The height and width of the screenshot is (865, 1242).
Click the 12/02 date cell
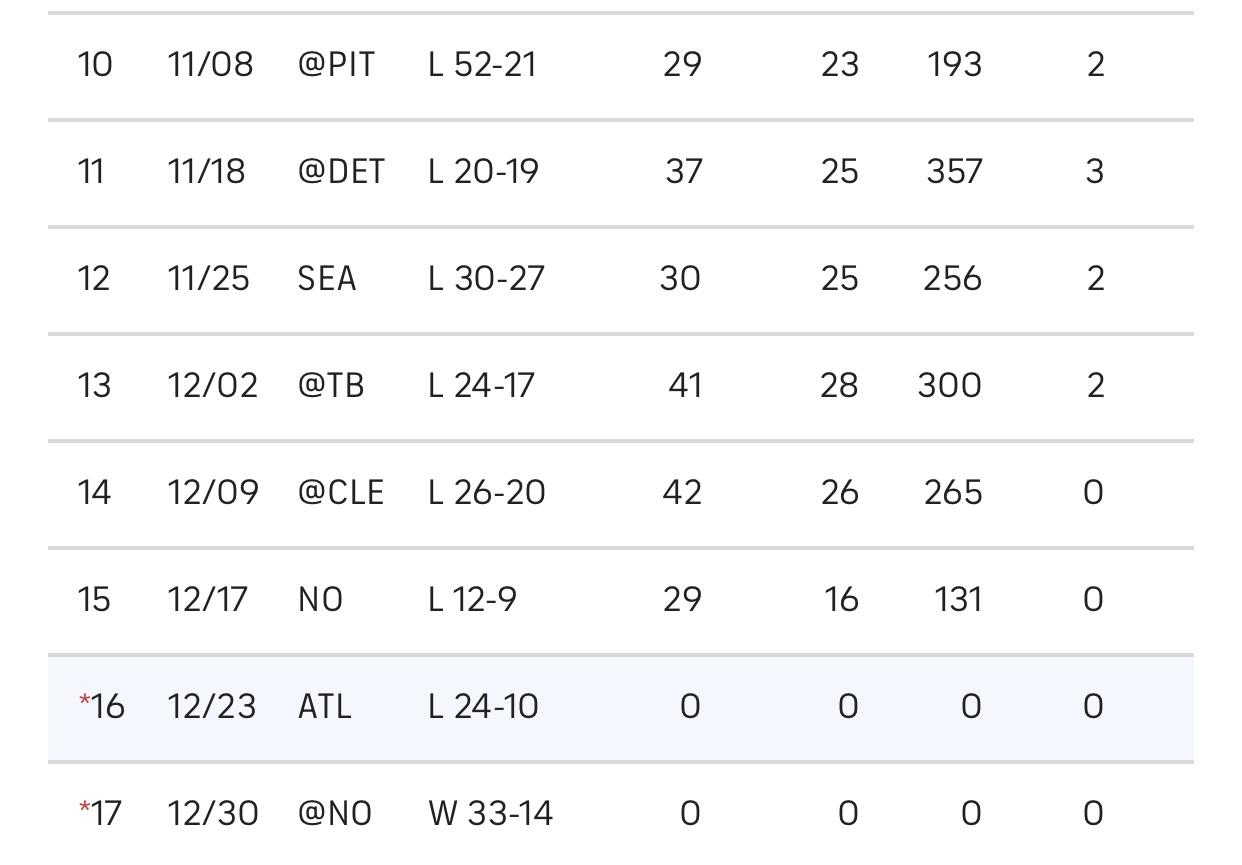[x=212, y=386]
